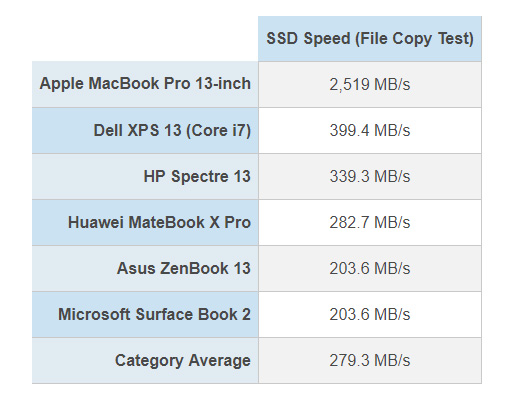This screenshot has width=531, height=393.
Task: Click the word SSD in the header
Action: (282, 38)
